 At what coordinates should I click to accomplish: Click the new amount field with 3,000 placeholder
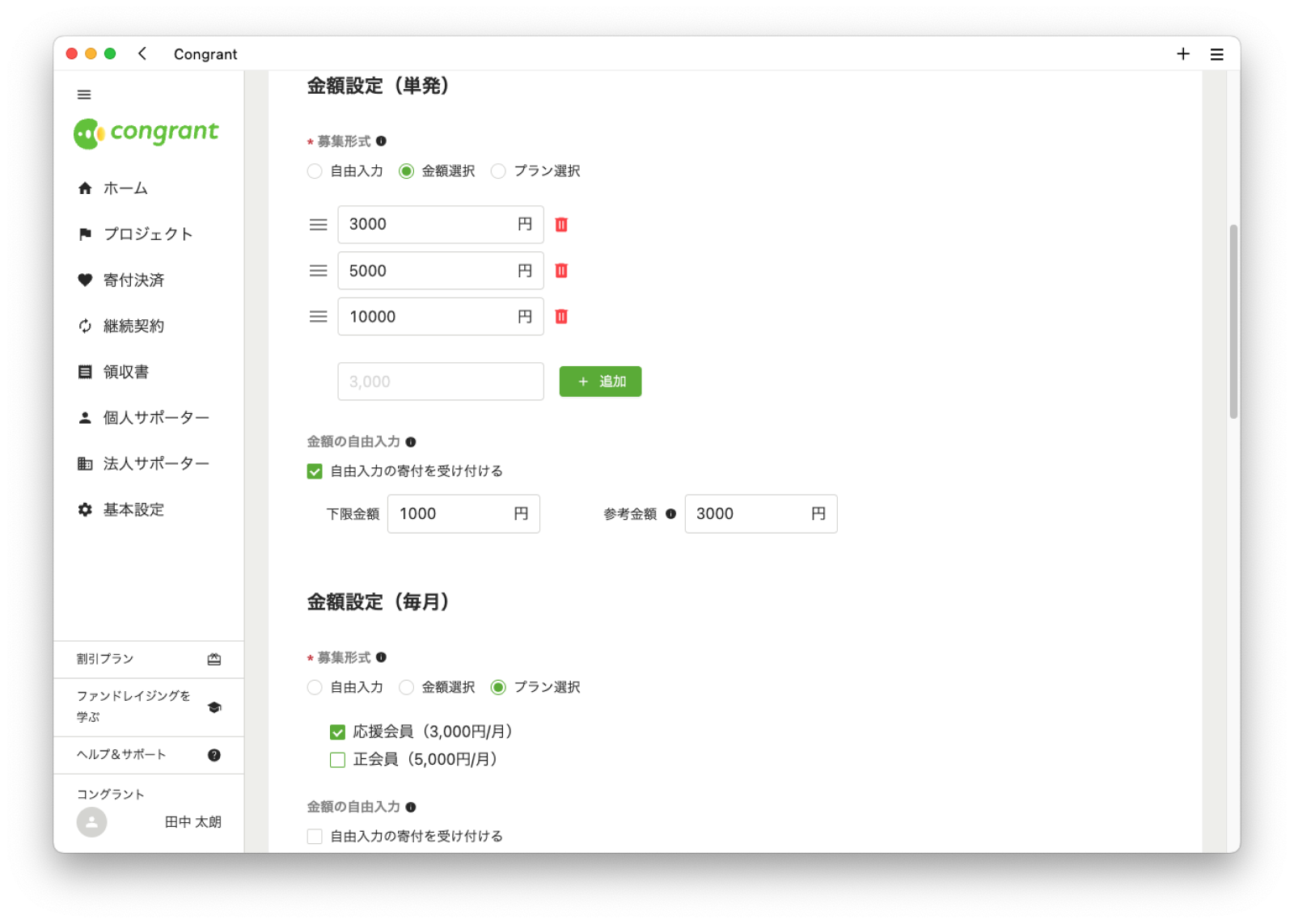441,382
